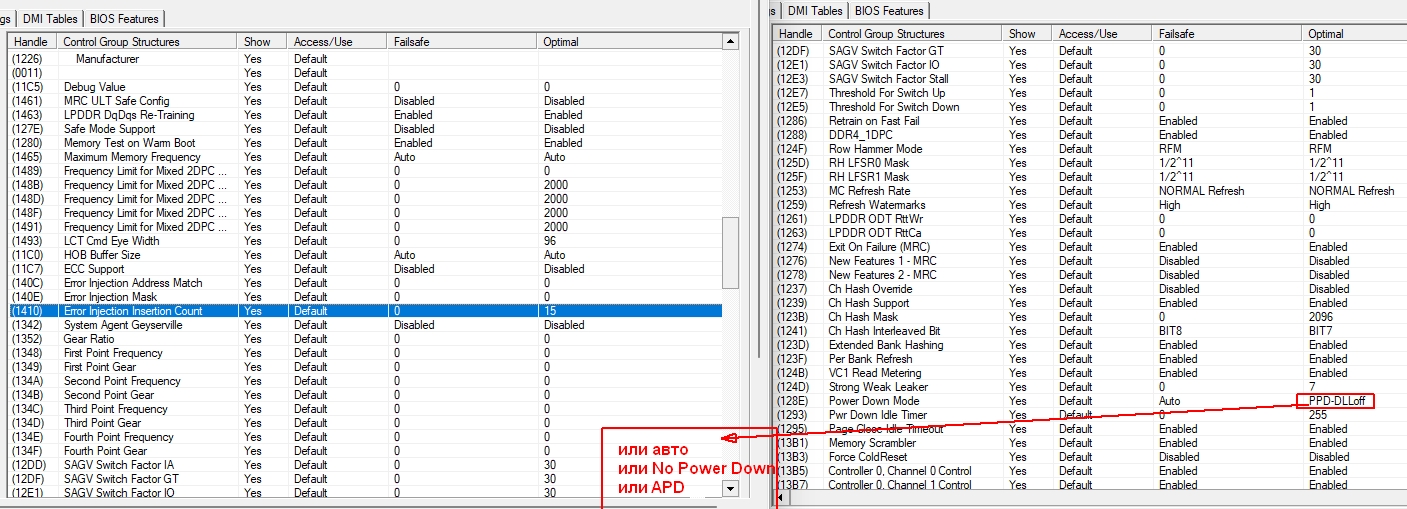
Task: Click highlighted Error Injection Insertion Count row
Action: click(x=365, y=311)
